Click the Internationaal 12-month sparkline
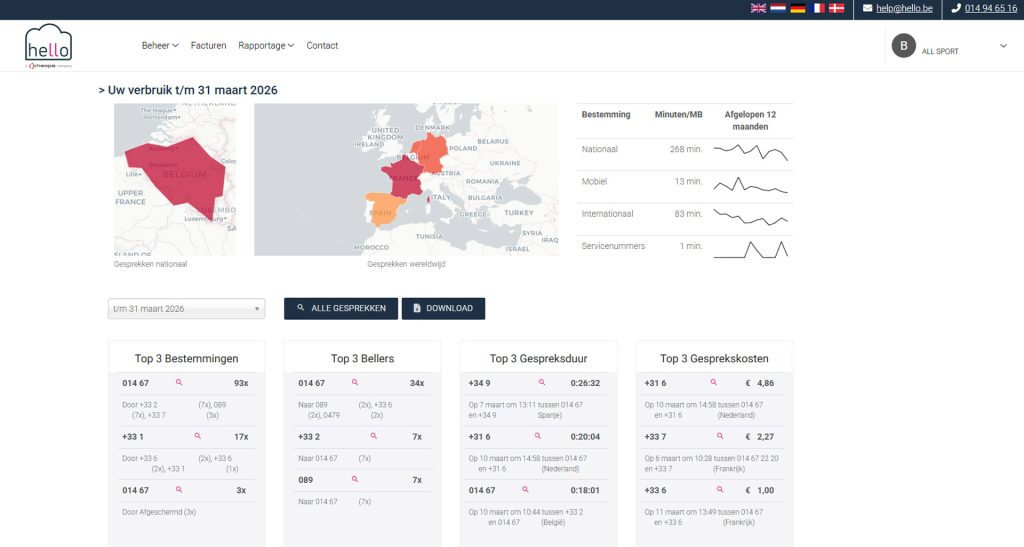1024x547 pixels. point(750,217)
